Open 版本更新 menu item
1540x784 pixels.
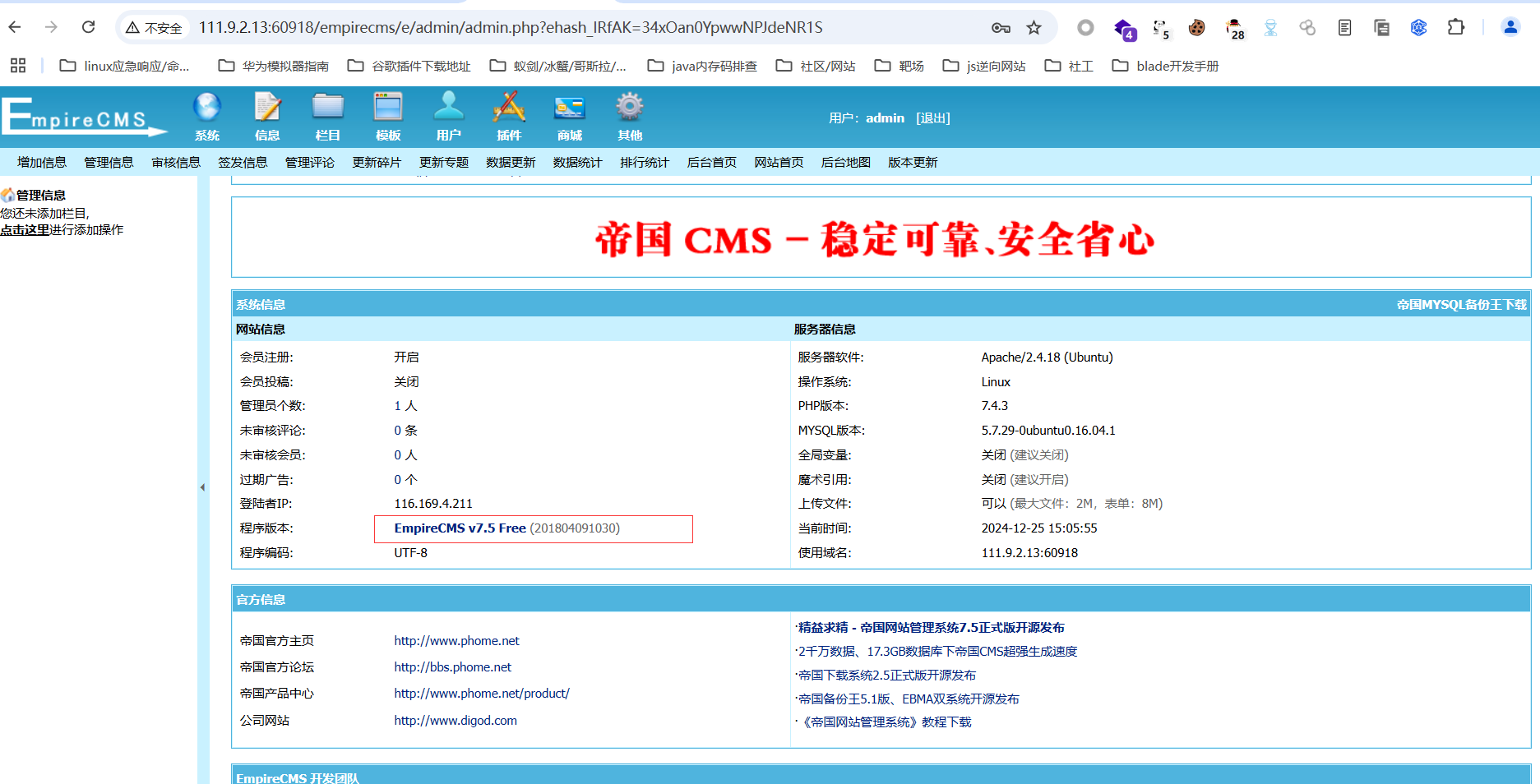[x=913, y=162]
